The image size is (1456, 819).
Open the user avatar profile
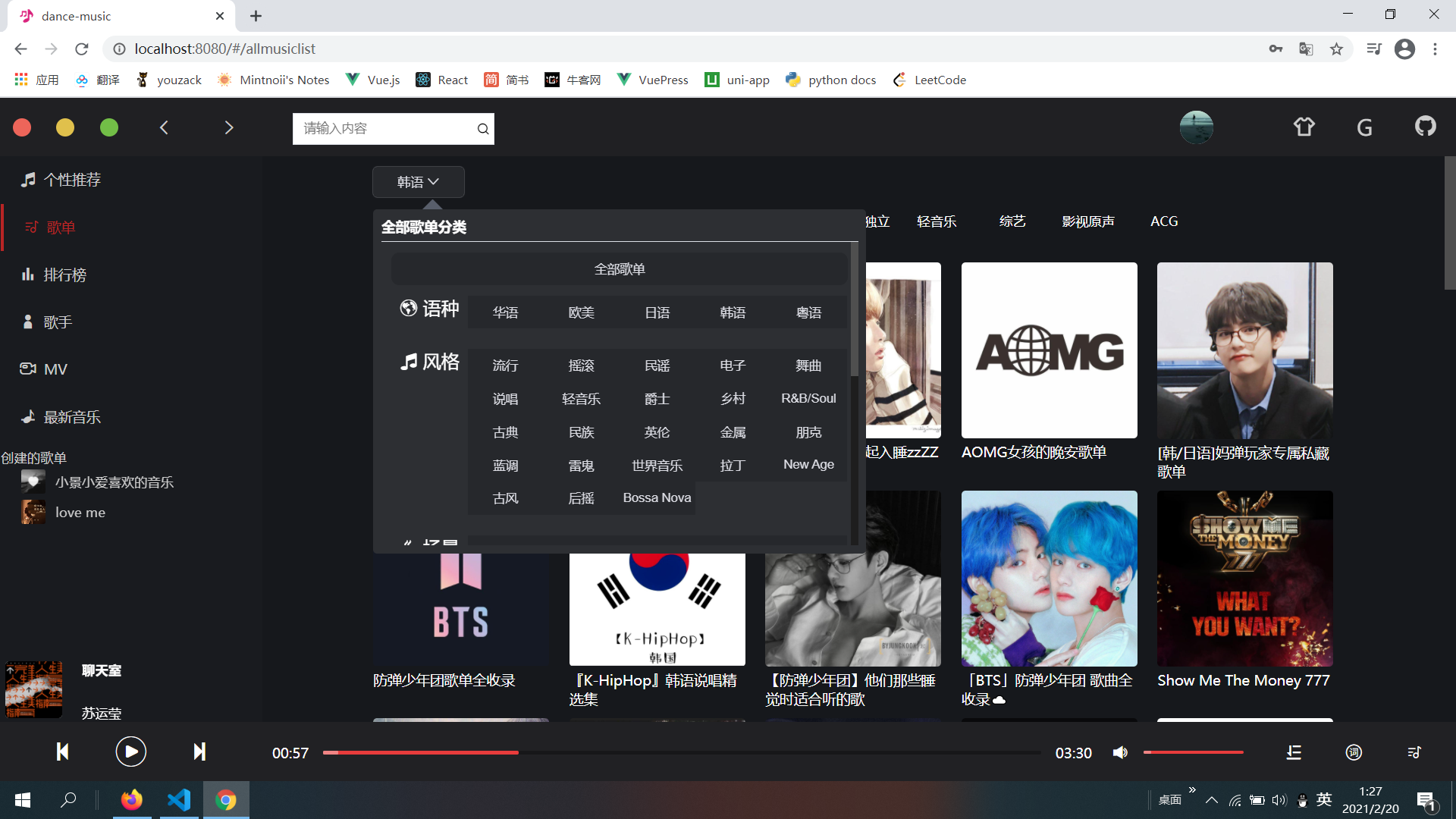click(1196, 127)
